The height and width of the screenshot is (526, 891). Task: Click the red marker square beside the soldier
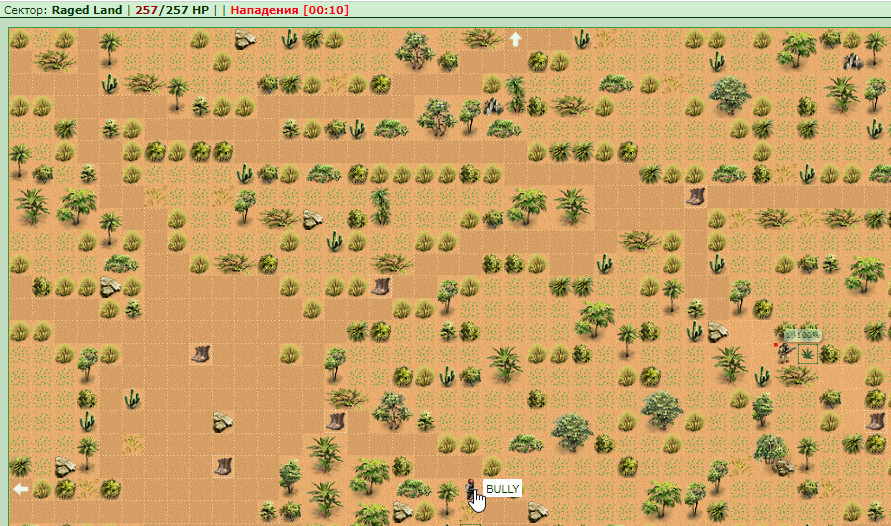[x=776, y=345]
